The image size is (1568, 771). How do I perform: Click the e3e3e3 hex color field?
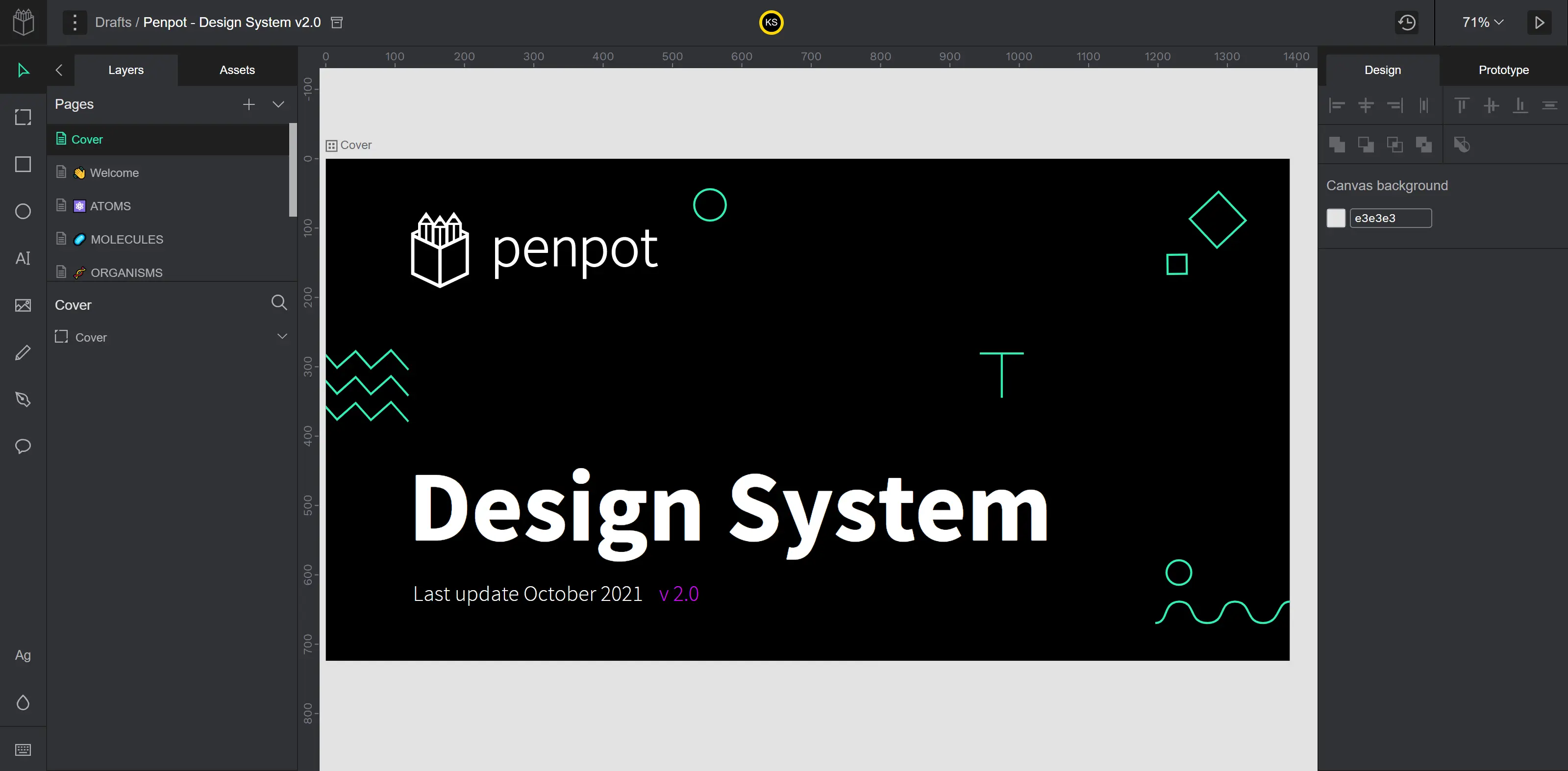1390,218
